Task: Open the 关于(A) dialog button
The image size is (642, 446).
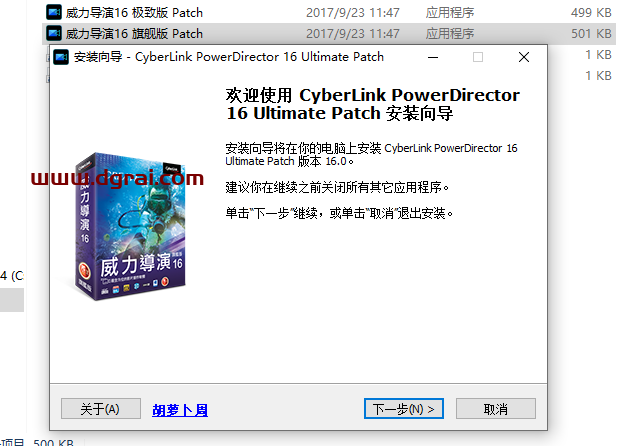Action: point(101,409)
